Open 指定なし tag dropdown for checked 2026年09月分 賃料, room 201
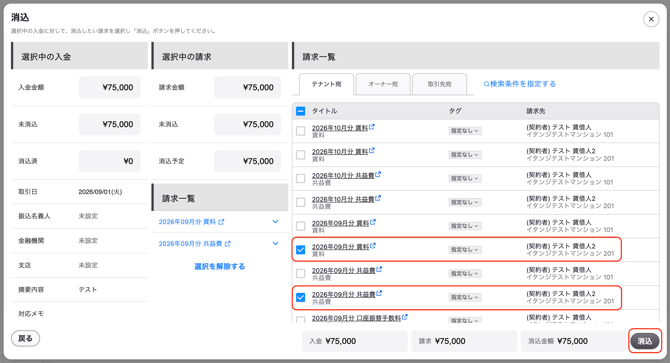 pos(465,250)
